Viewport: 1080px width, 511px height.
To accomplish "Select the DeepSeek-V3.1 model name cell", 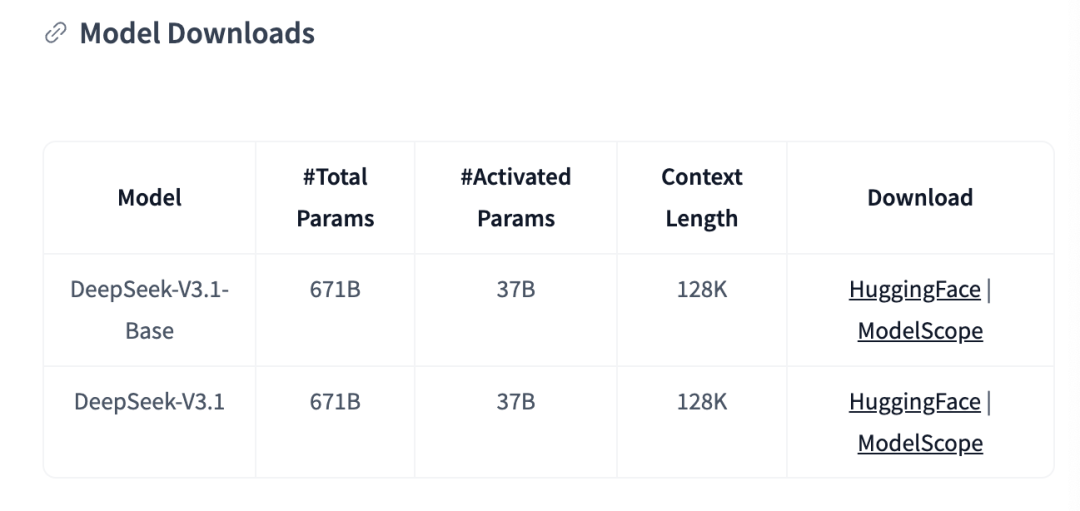I will pyautogui.click(x=149, y=402).
